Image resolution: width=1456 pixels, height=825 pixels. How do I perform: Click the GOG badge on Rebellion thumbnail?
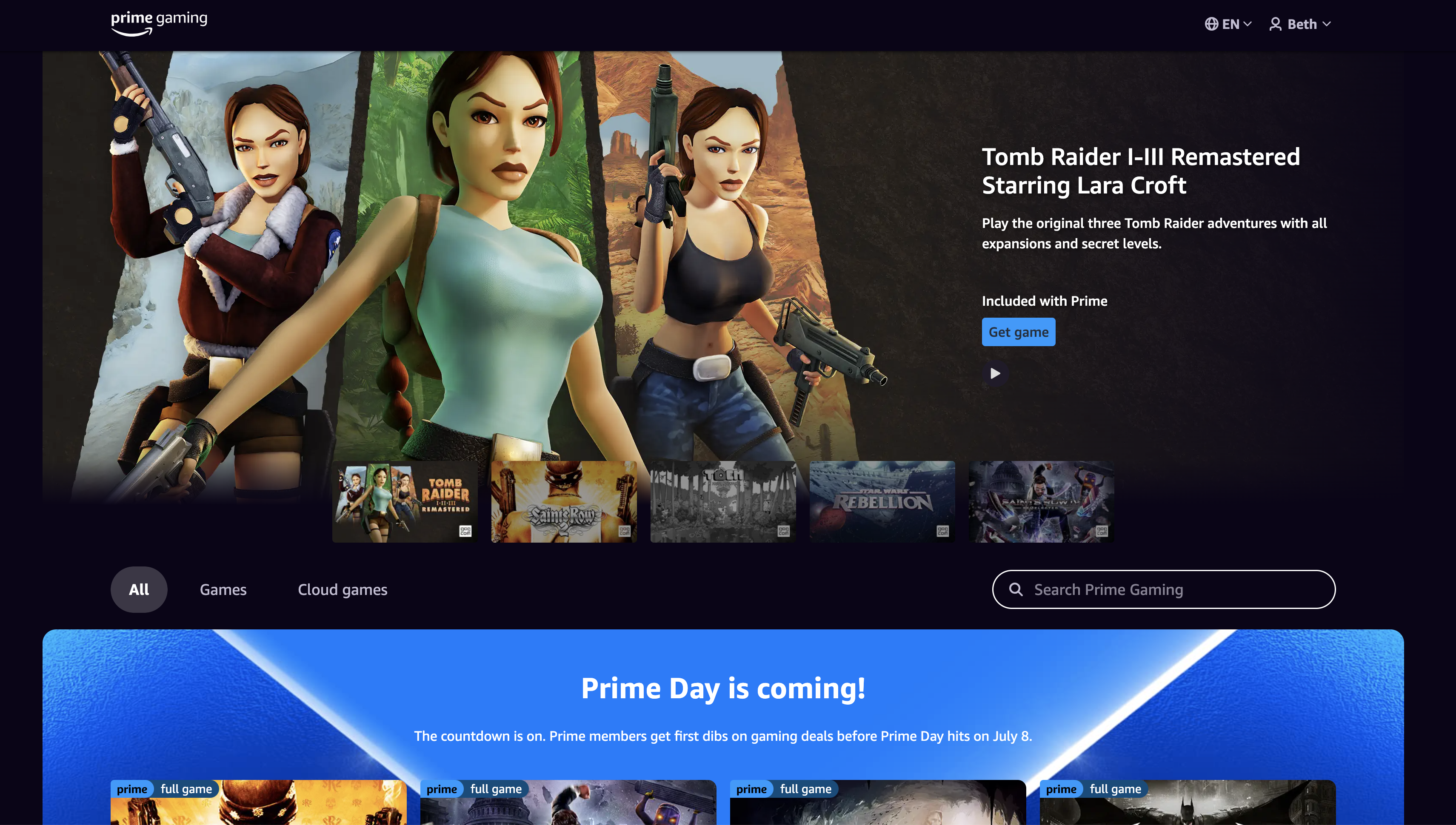click(943, 531)
